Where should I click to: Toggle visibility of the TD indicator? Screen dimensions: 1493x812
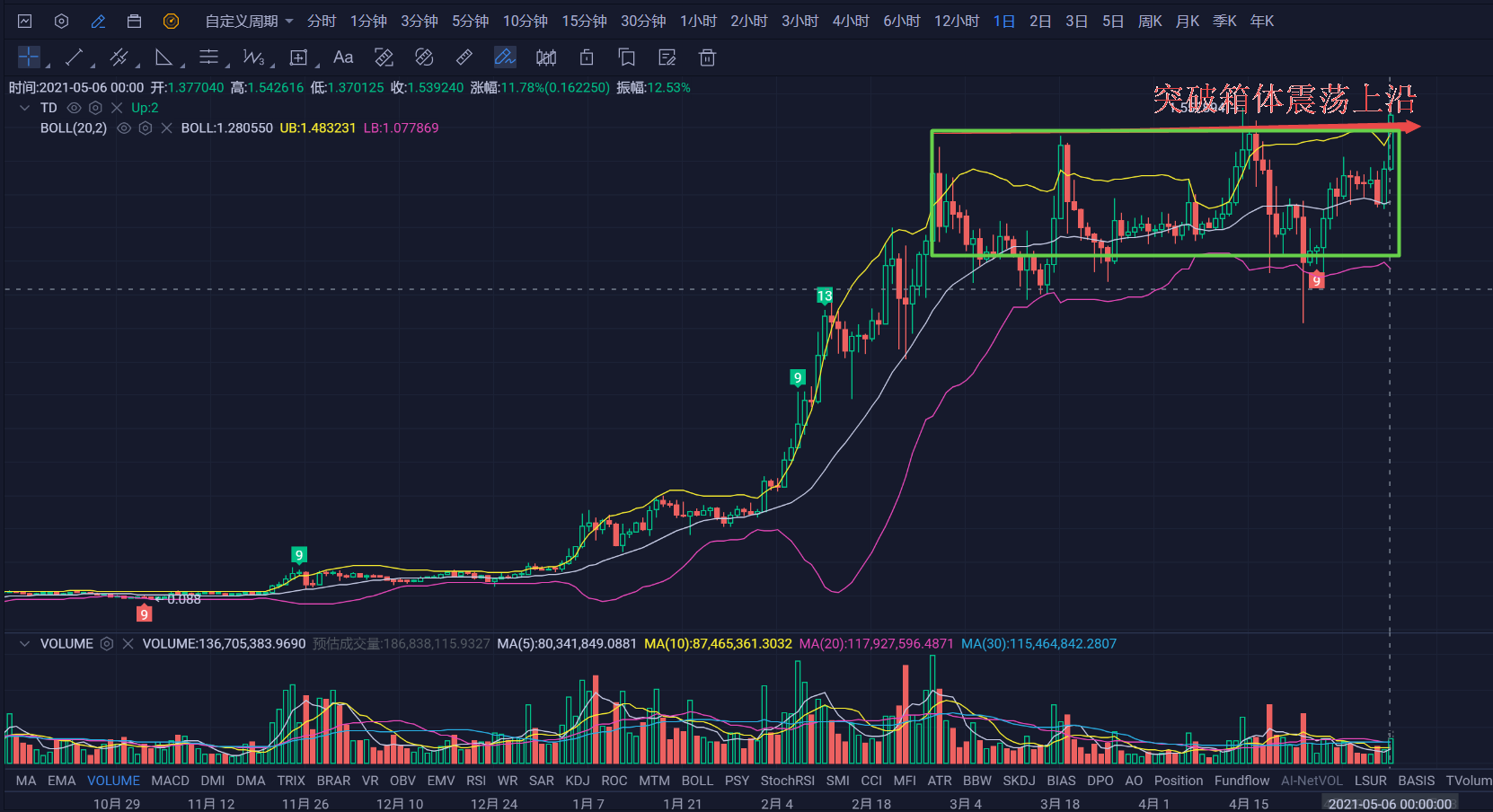click(75, 108)
